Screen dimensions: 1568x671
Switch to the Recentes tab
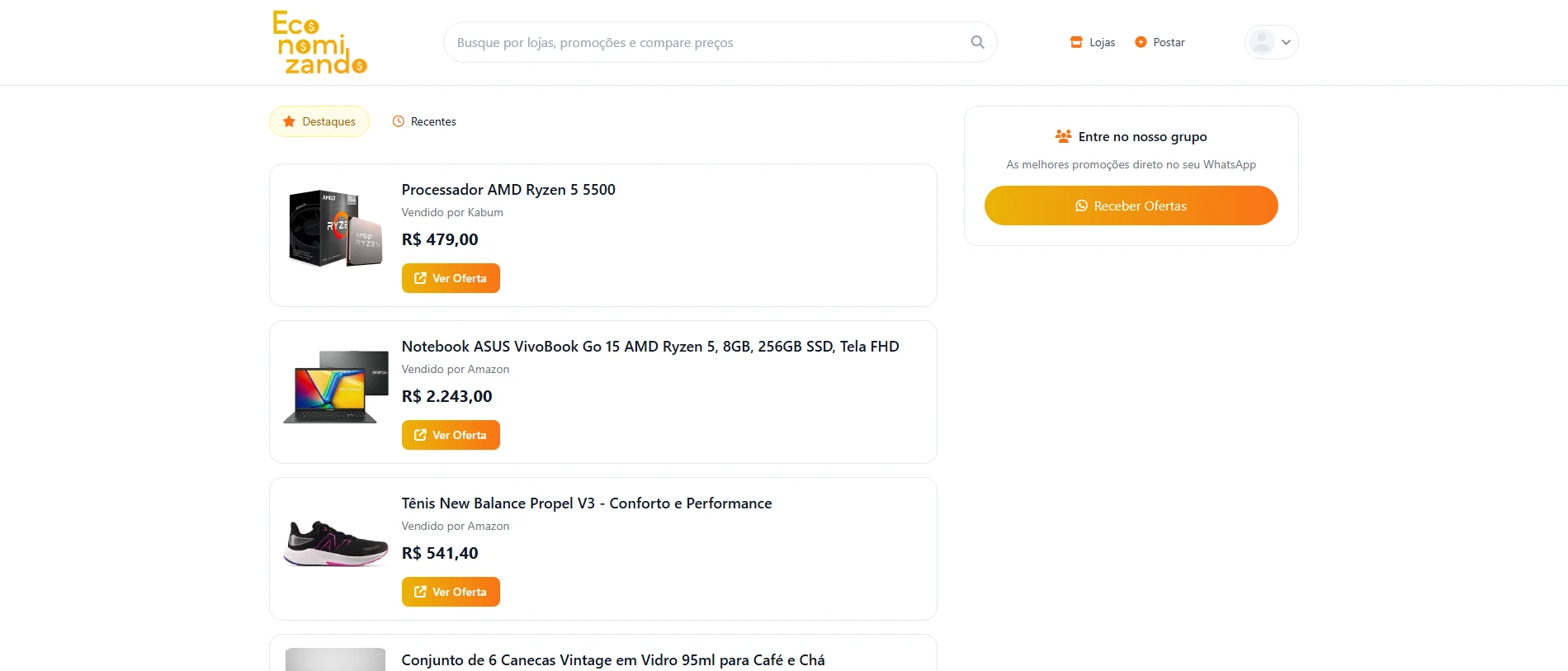pos(424,121)
